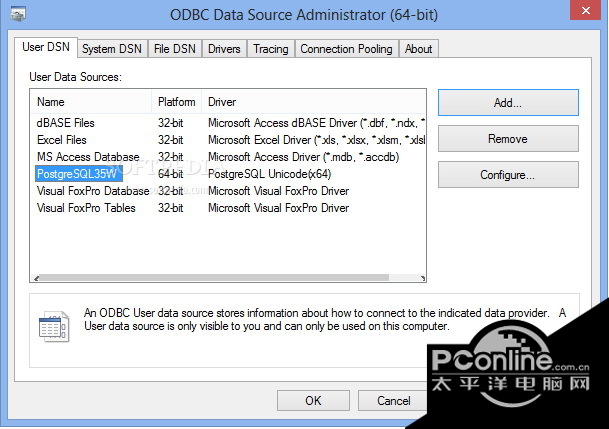Open Configure... for the selected source
The image size is (609, 429).
tap(508, 175)
